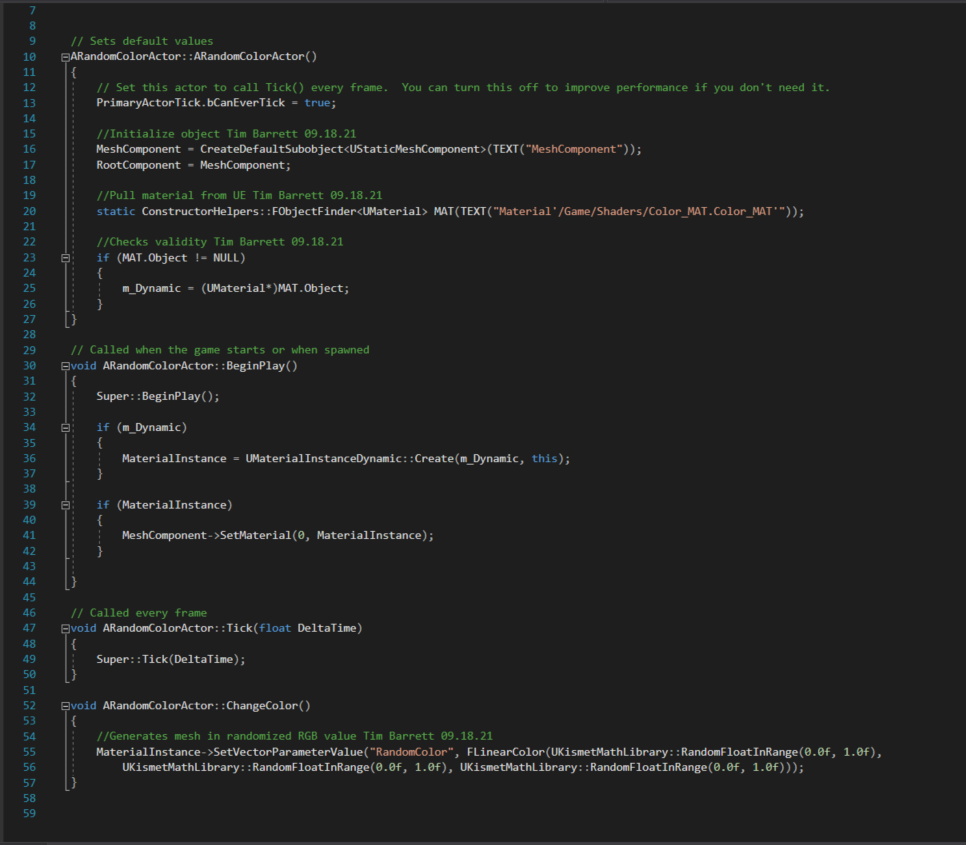Click the (UMaterial*)MAT.Object cast on line 25
The height and width of the screenshot is (845, 966).
[272, 288]
